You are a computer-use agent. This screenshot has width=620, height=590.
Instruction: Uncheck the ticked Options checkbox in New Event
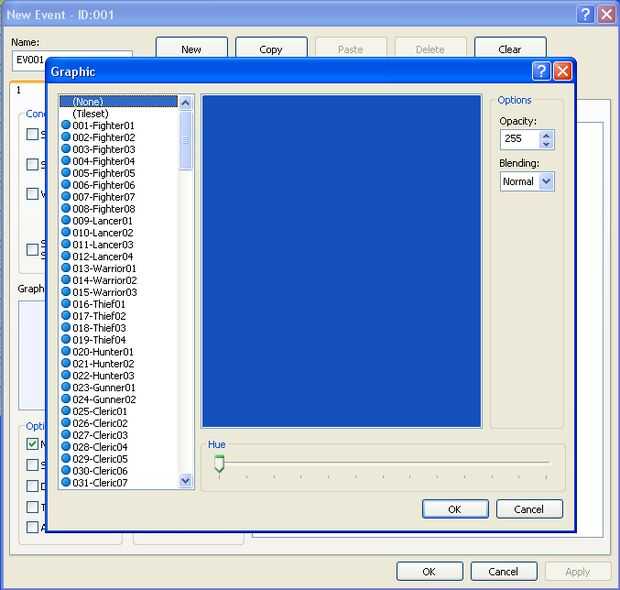pos(32,444)
